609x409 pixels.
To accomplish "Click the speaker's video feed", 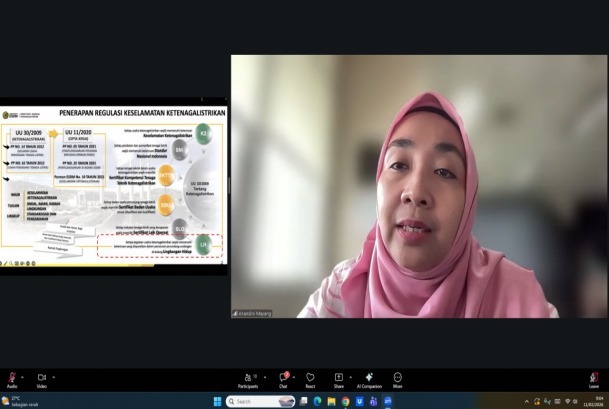I will coord(419,186).
